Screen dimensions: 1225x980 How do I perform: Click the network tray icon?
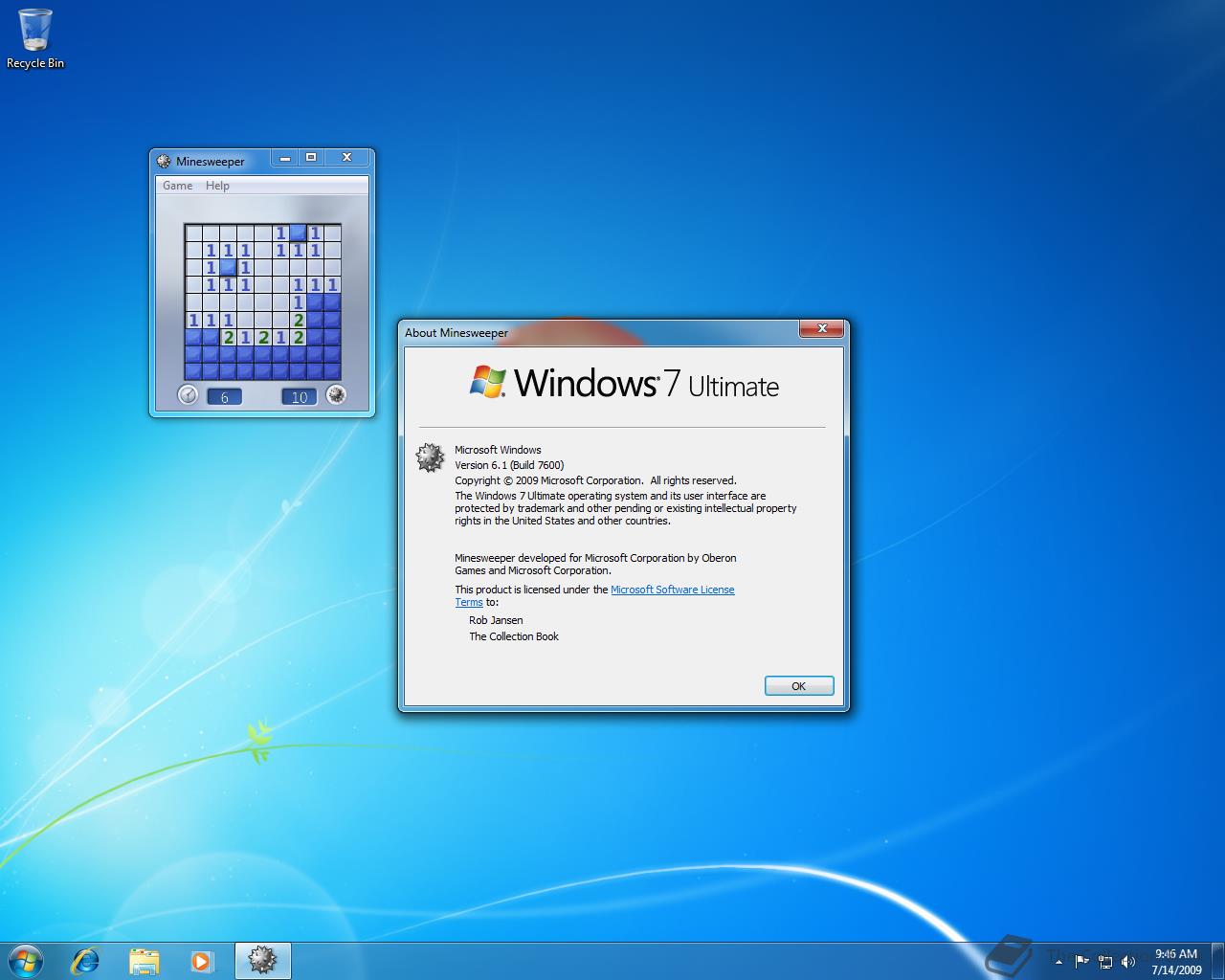coord(1105,961)
